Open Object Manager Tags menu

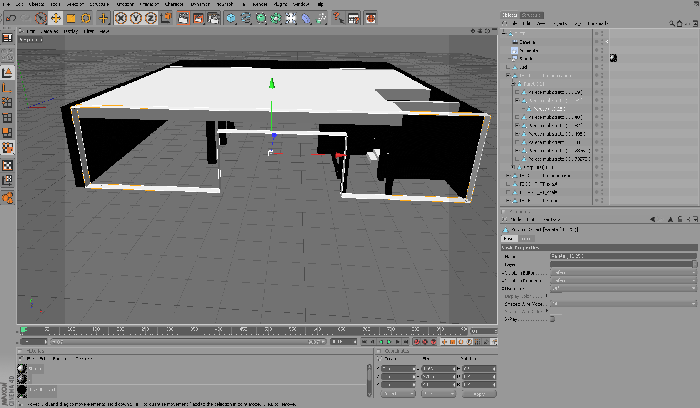578,24
